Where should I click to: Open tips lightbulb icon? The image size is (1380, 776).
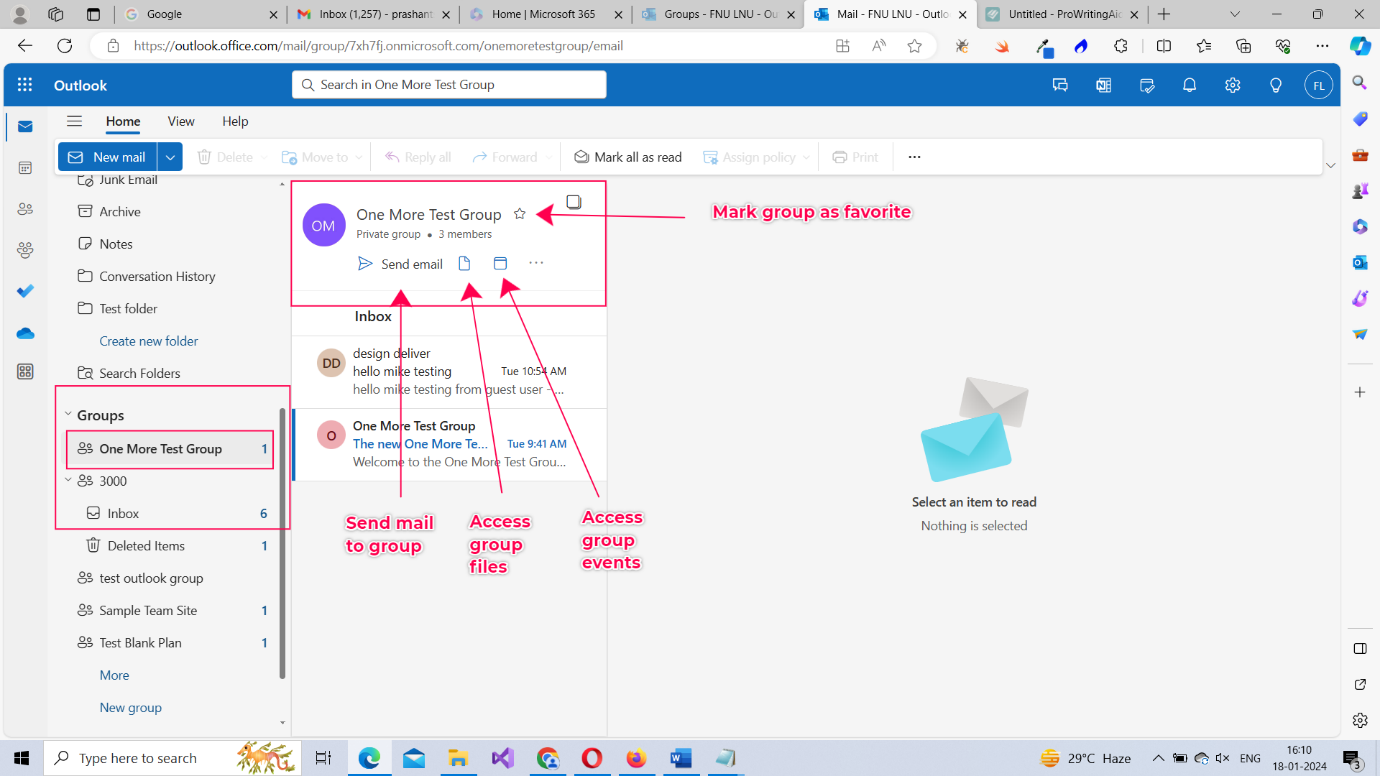point(1275,85)
